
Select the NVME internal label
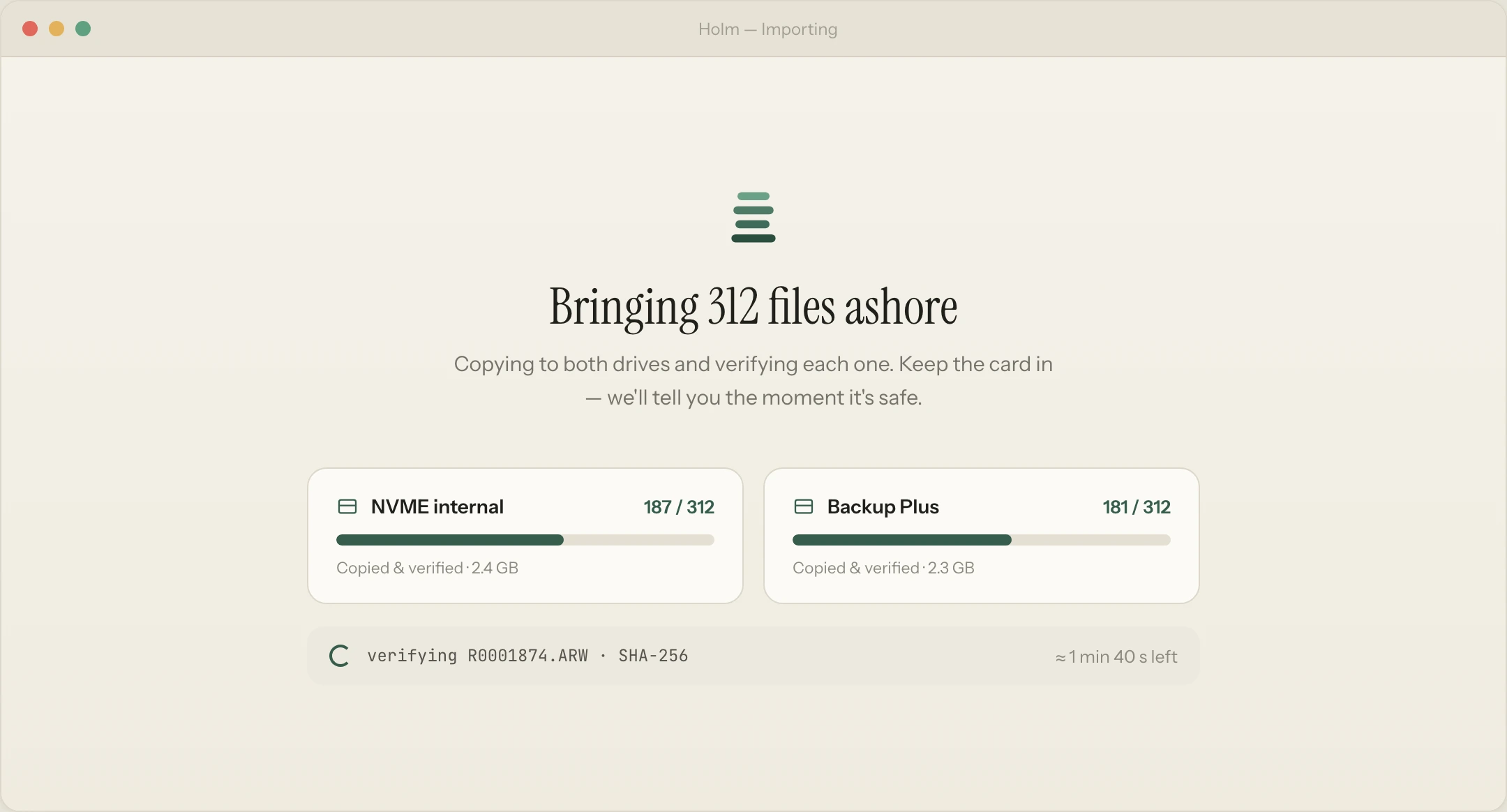coord(437,506)
